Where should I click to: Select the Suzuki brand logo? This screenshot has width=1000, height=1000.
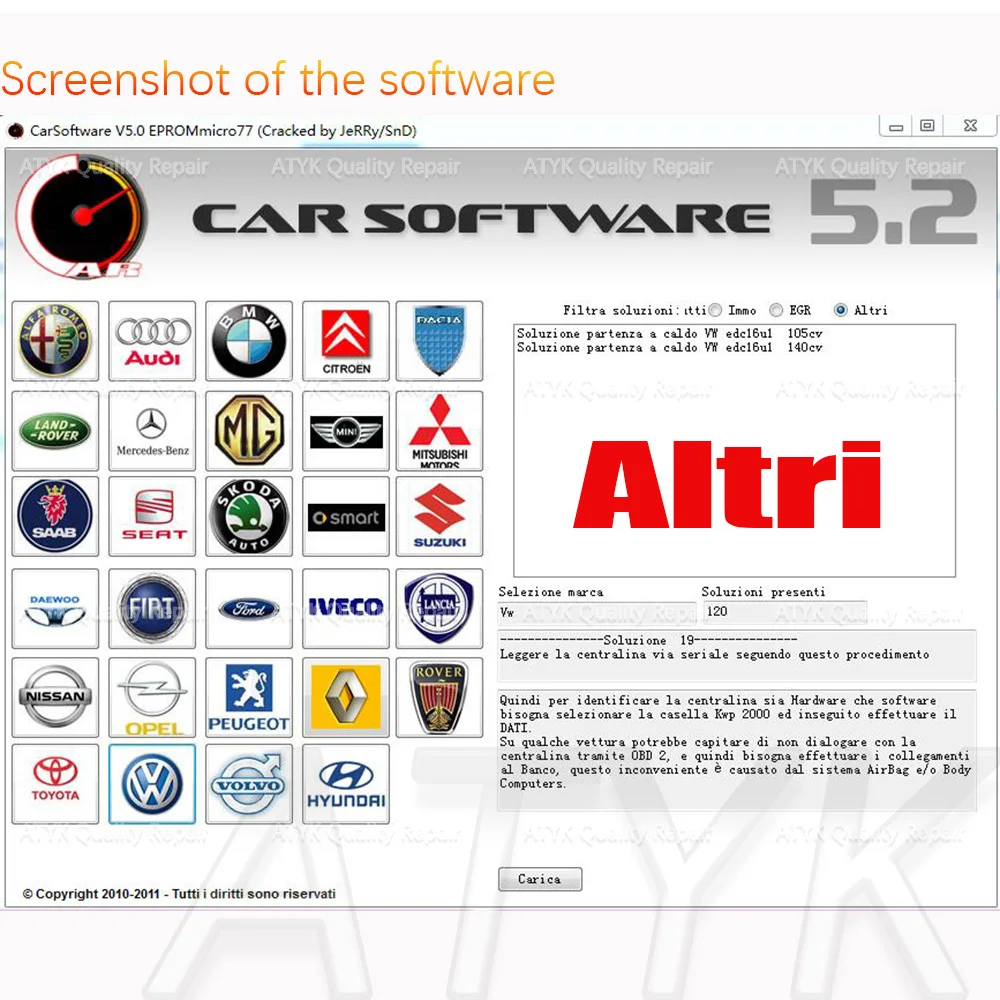[439, 517]
